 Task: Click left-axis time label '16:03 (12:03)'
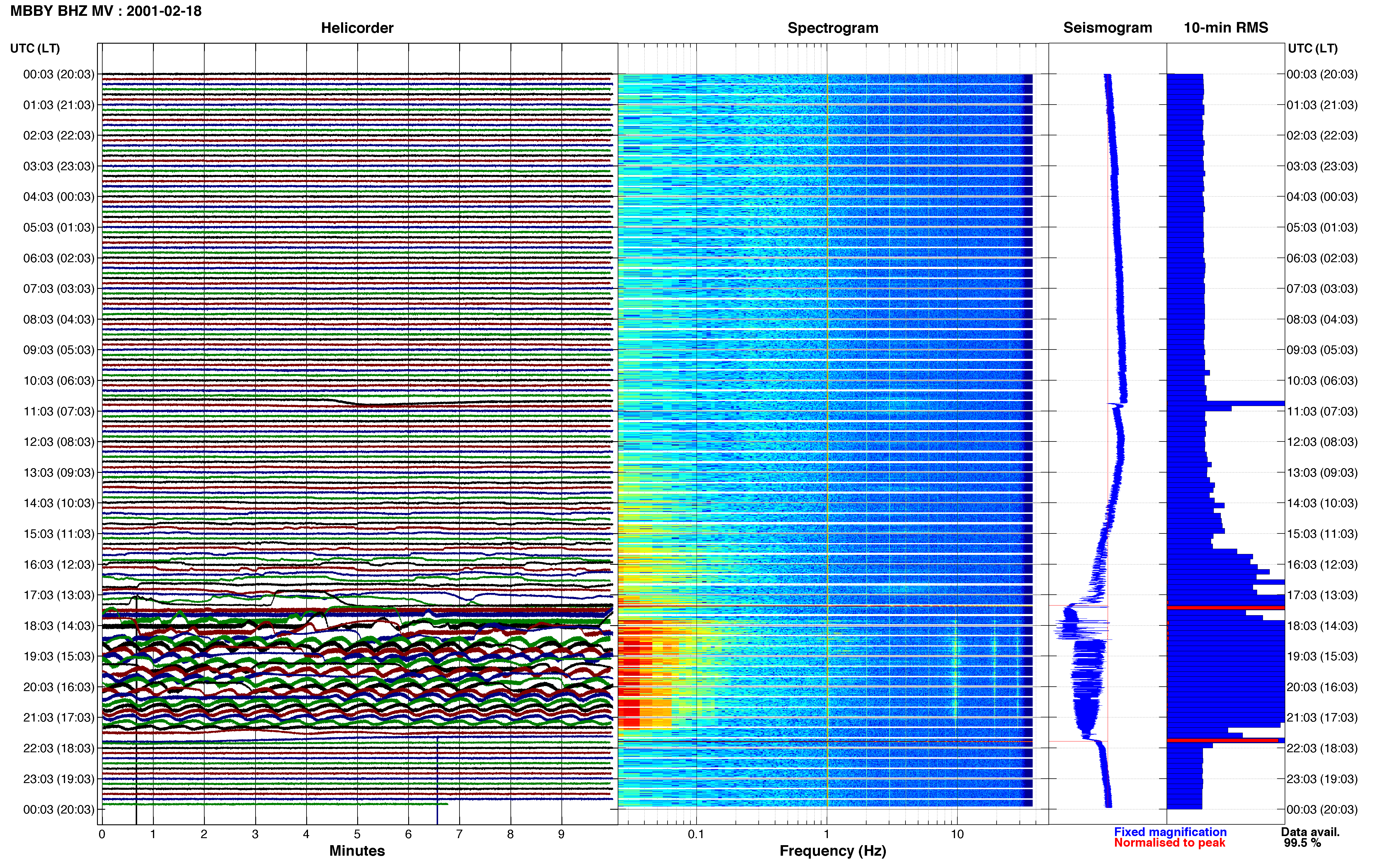click(x=59, y=565)
